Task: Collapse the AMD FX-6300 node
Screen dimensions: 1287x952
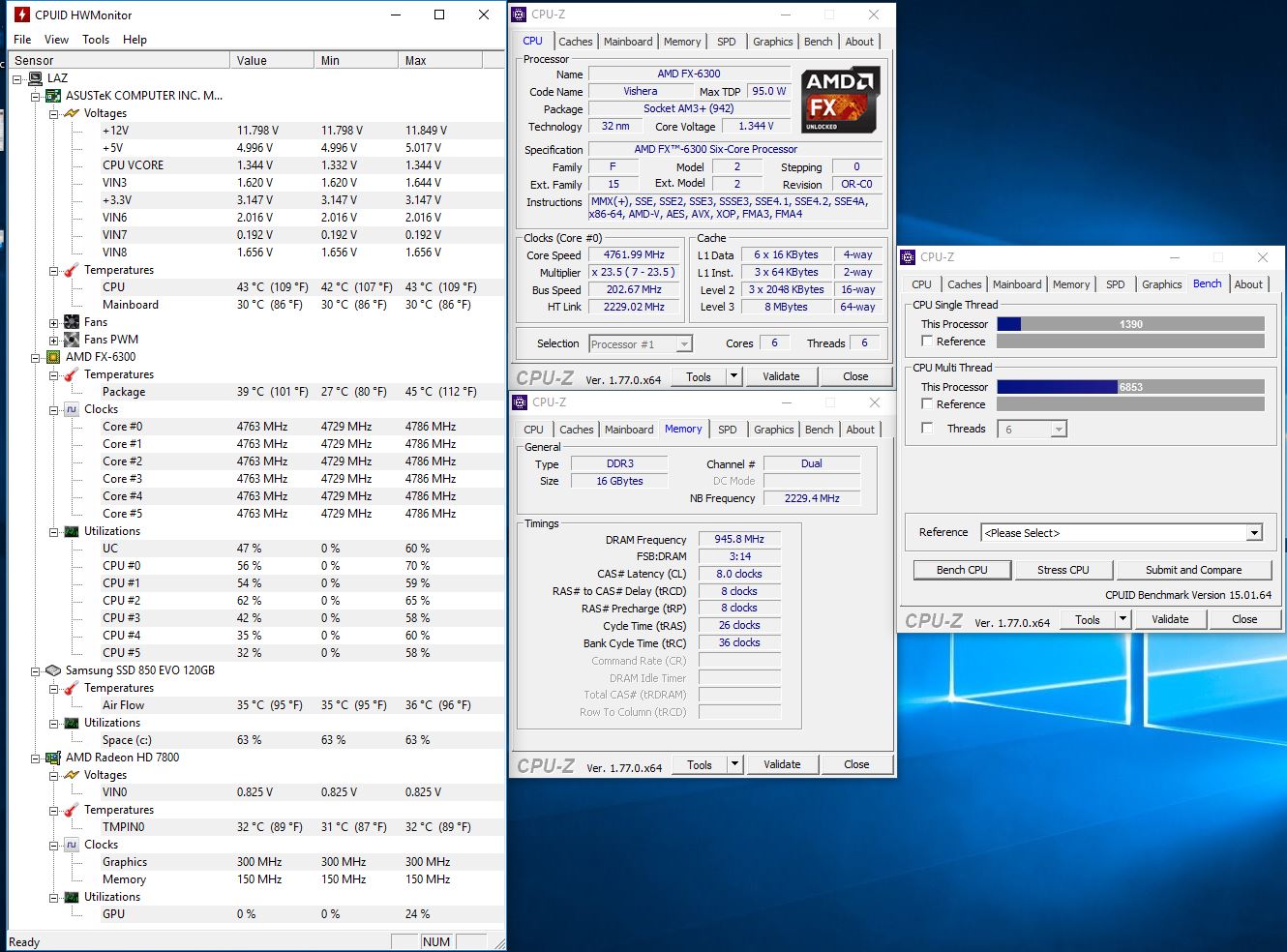Action: click(36, 357)
